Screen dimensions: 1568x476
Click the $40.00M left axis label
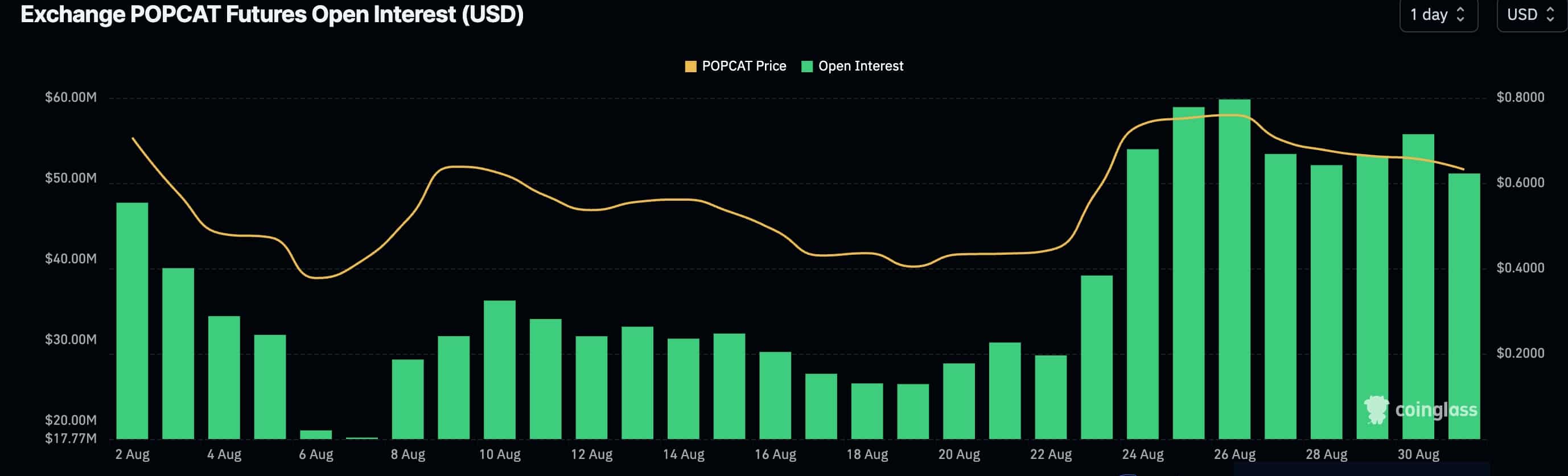(71, 259)
